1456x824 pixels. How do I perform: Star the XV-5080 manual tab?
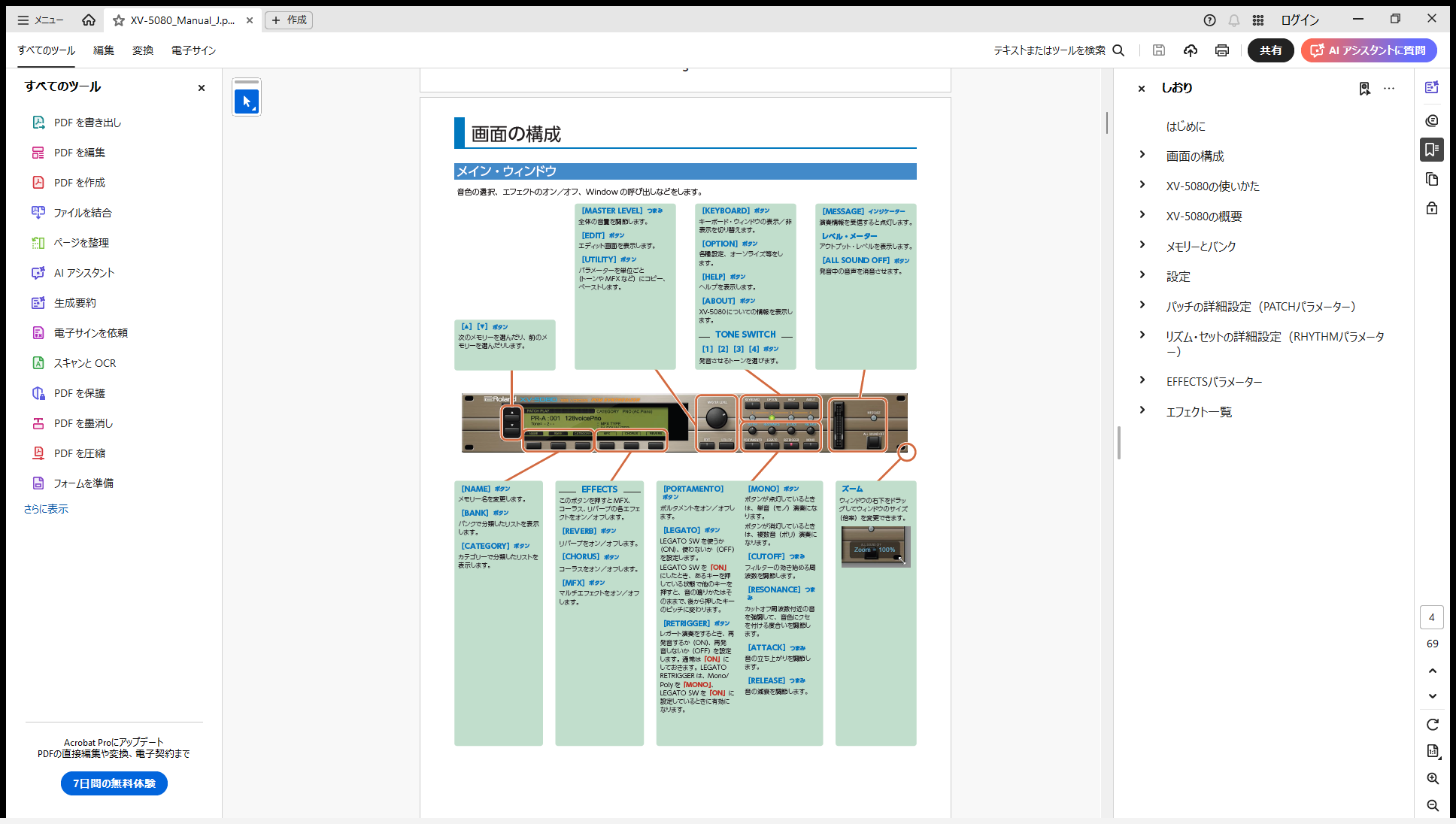click(x=119, y=20)
